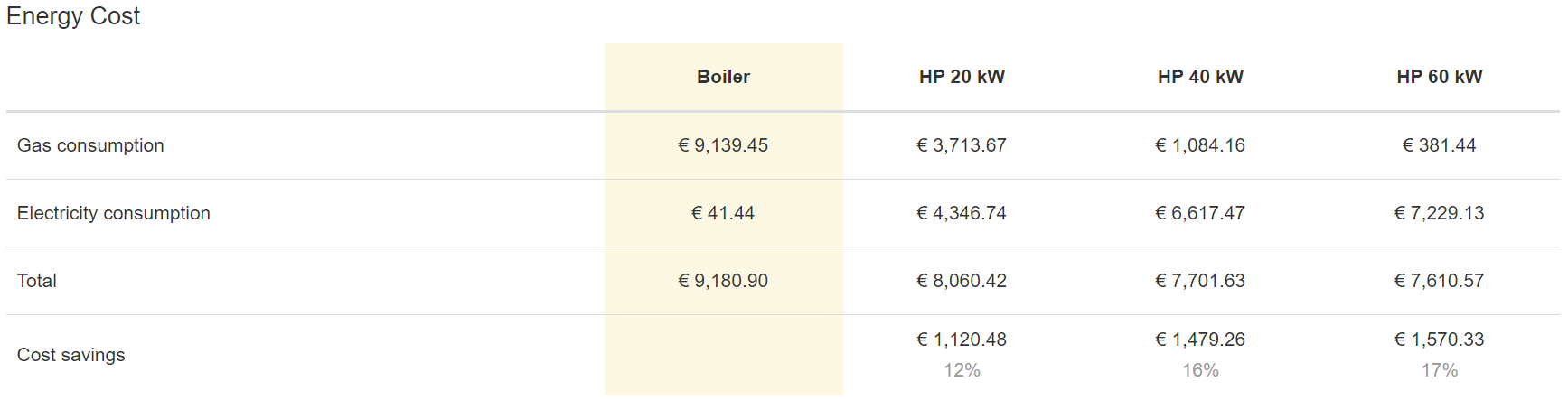Select the HP 20 kW column header
The width and height of the screenshot is (1568, 400).
click(x=962, y=77)
